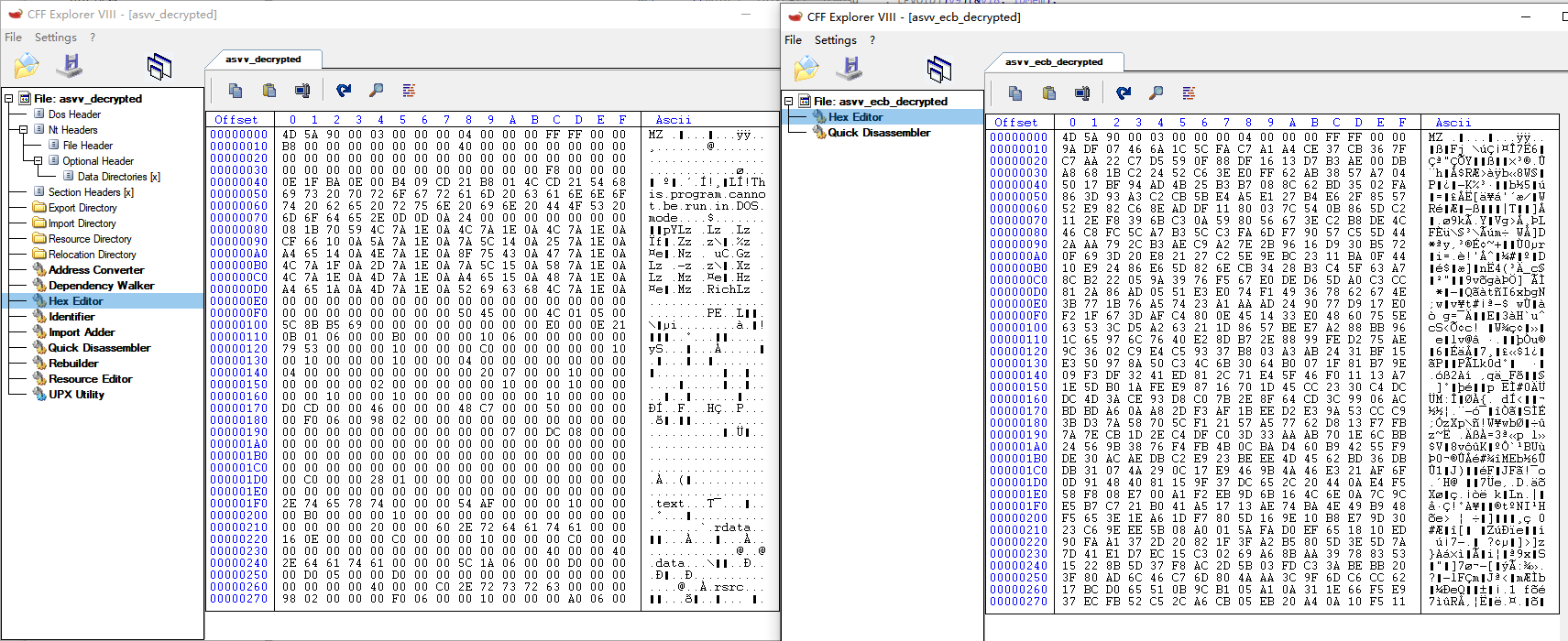Click the select-block icon in right hex editor toolbar
Image resolution: width=1568 pixels, height=641 pixels.
(x=1082, y=93)
